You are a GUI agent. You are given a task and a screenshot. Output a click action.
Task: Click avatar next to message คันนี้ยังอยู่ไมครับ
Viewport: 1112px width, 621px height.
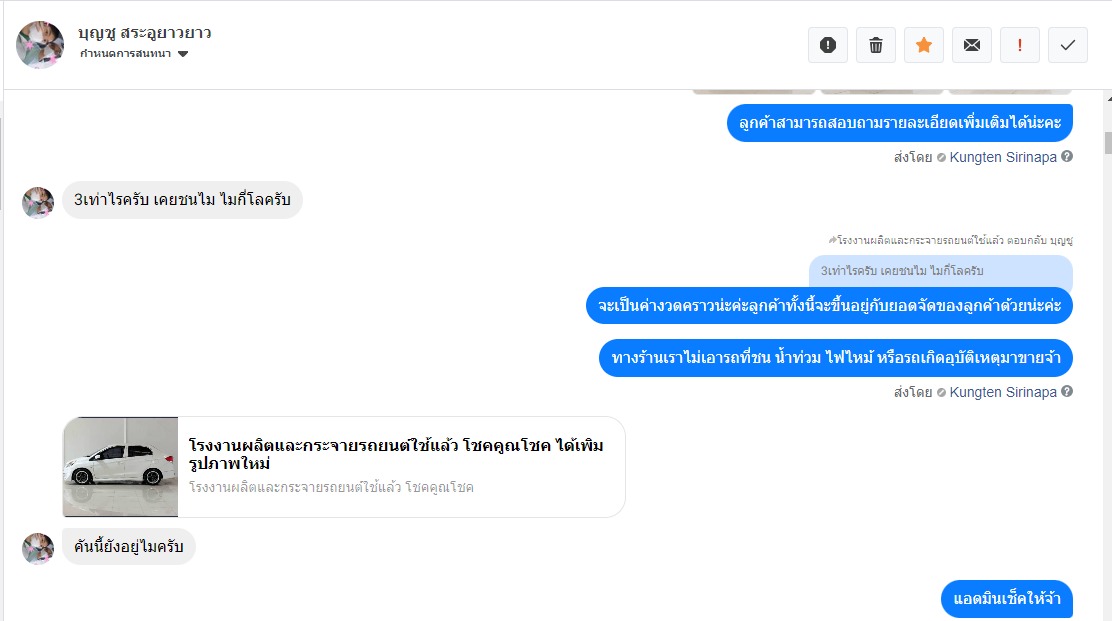coord(38,548)
